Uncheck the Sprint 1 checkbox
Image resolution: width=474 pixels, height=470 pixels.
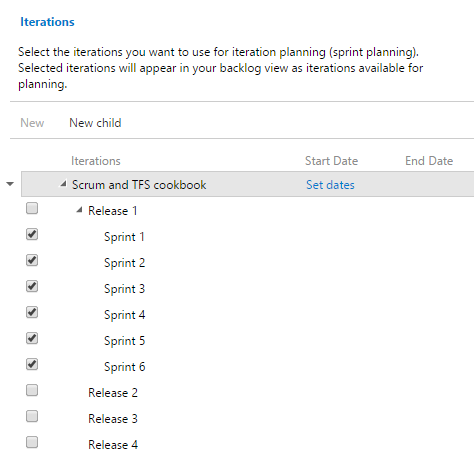pyautogui.click(x=32, y=234)
